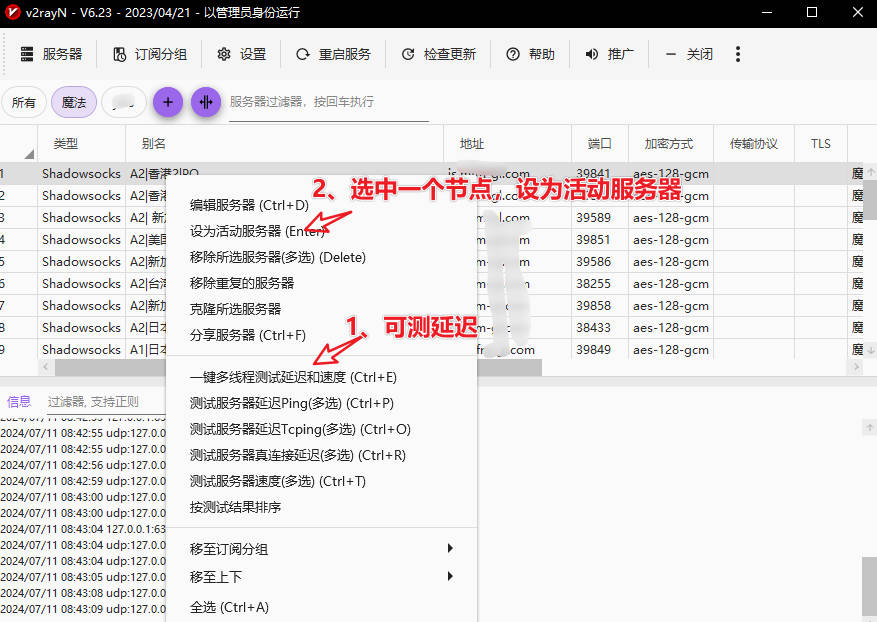Choose 测试服务器延迟Tcping(多选) (Ctrl+O)
Screen dimensions: 877x622
pyautogui.click(x=322, y=430)
